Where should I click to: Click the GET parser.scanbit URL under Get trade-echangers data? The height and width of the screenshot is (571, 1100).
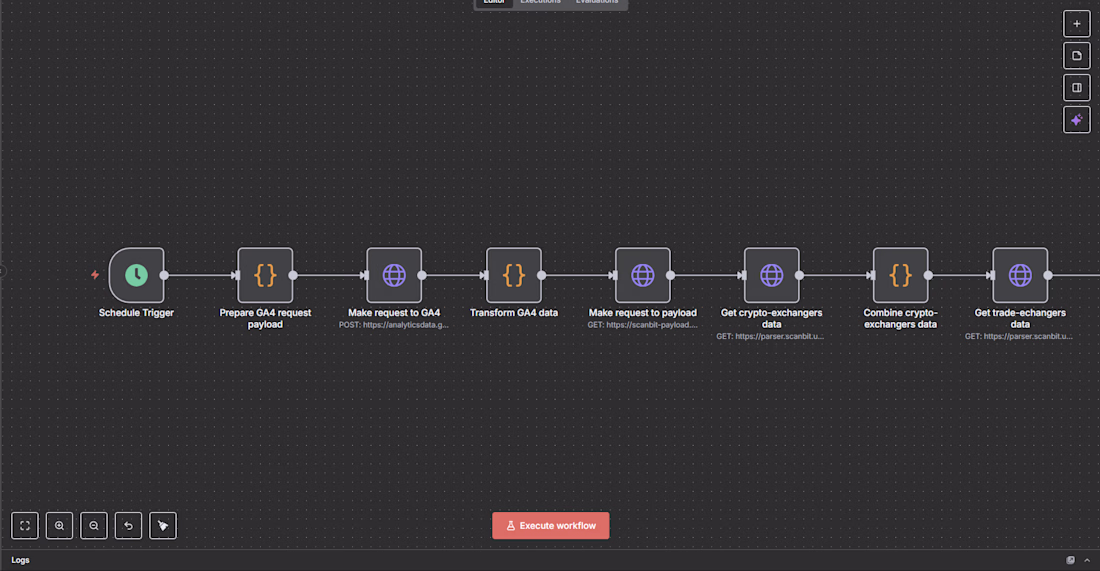[x=1019, y=337]
